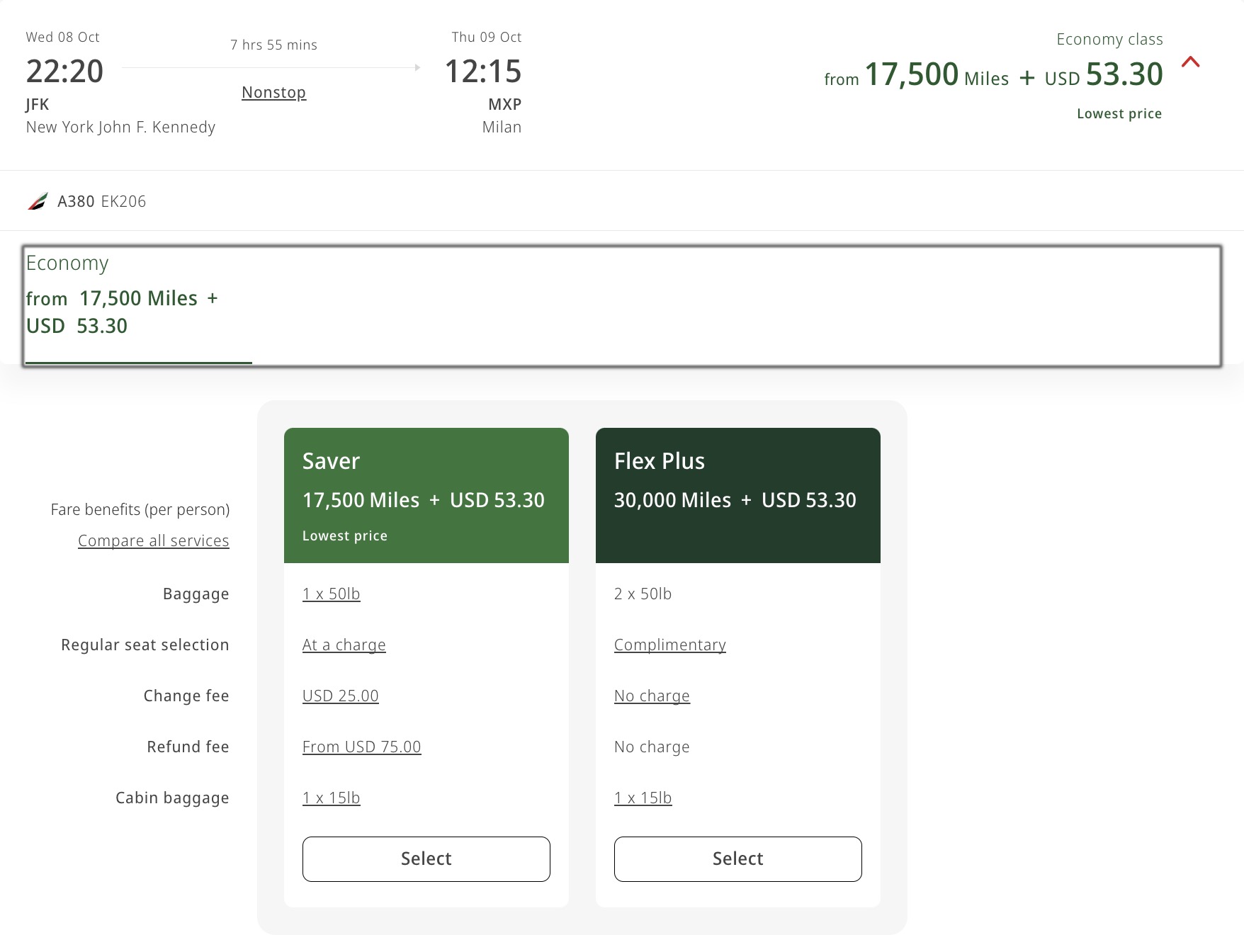This screenshot has width=1244, height=952.
Task: Click the Emirates airline logo icon
Action: coord(38,200)
